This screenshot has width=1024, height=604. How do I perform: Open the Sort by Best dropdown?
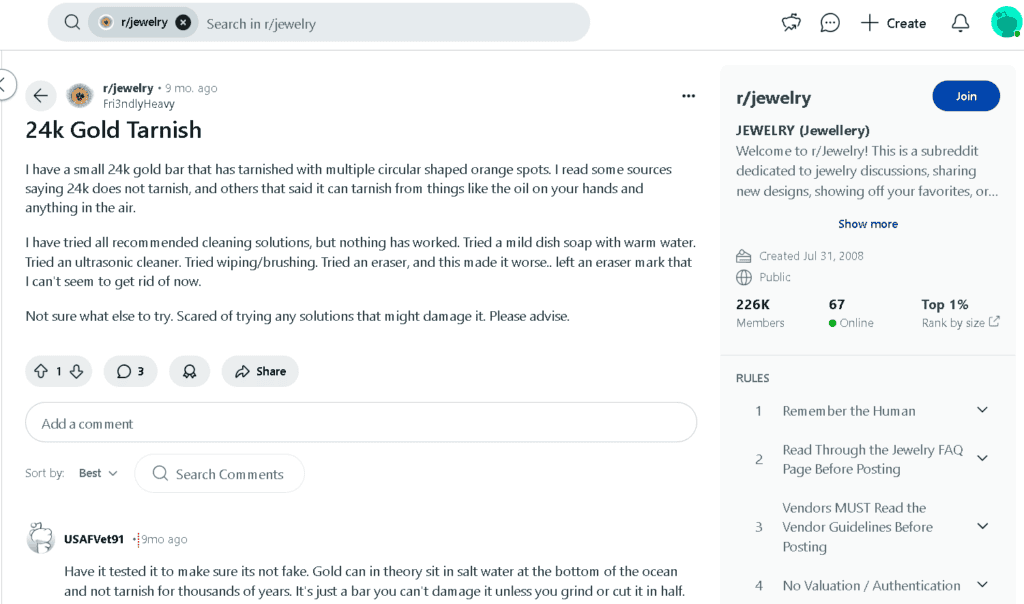[98, 473]
